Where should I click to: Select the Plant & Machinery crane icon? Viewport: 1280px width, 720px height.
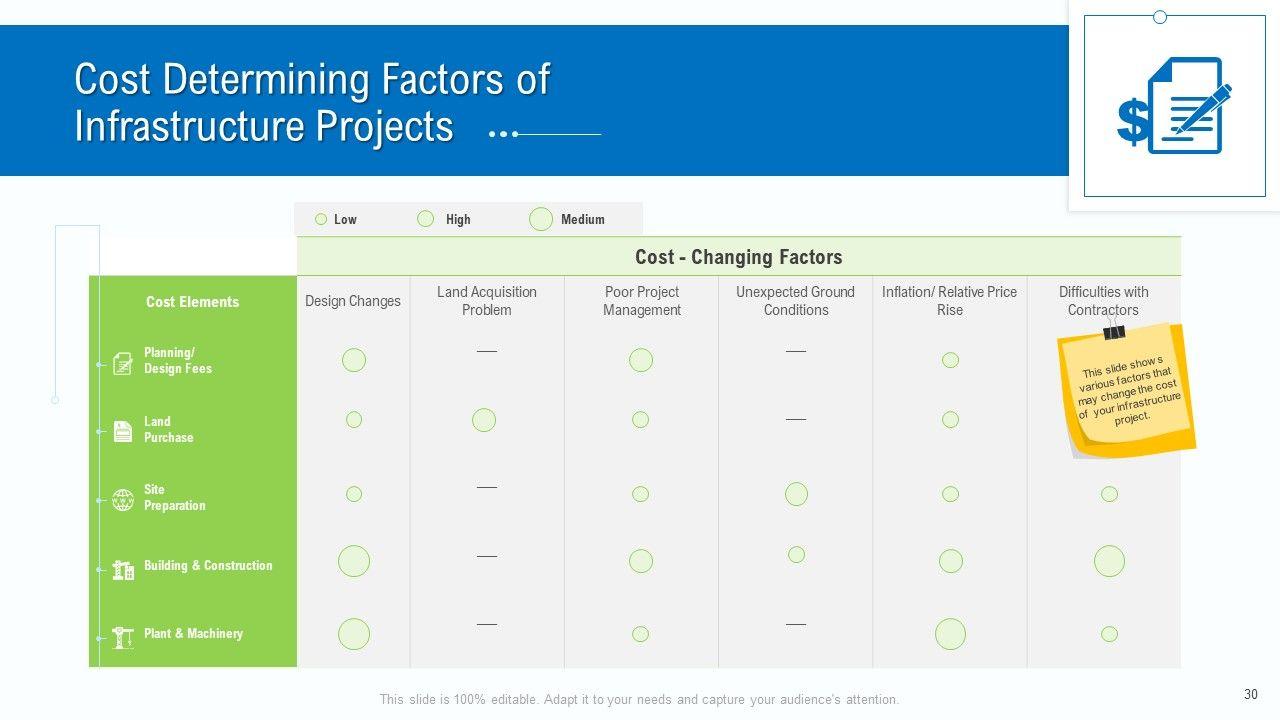(x=123, y=637)
